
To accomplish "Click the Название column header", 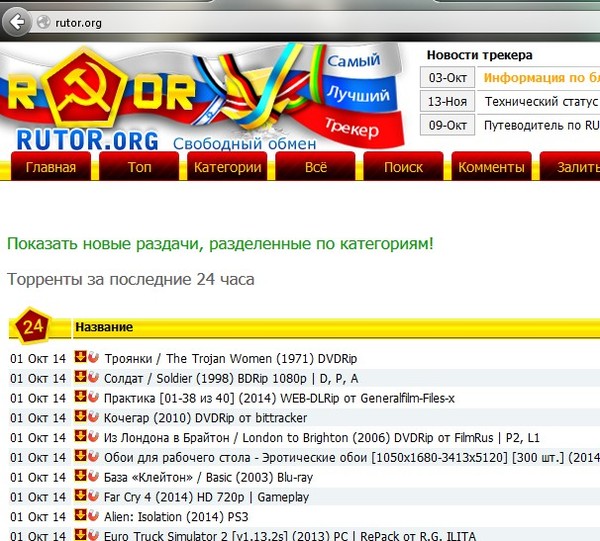I will (104, 327).
